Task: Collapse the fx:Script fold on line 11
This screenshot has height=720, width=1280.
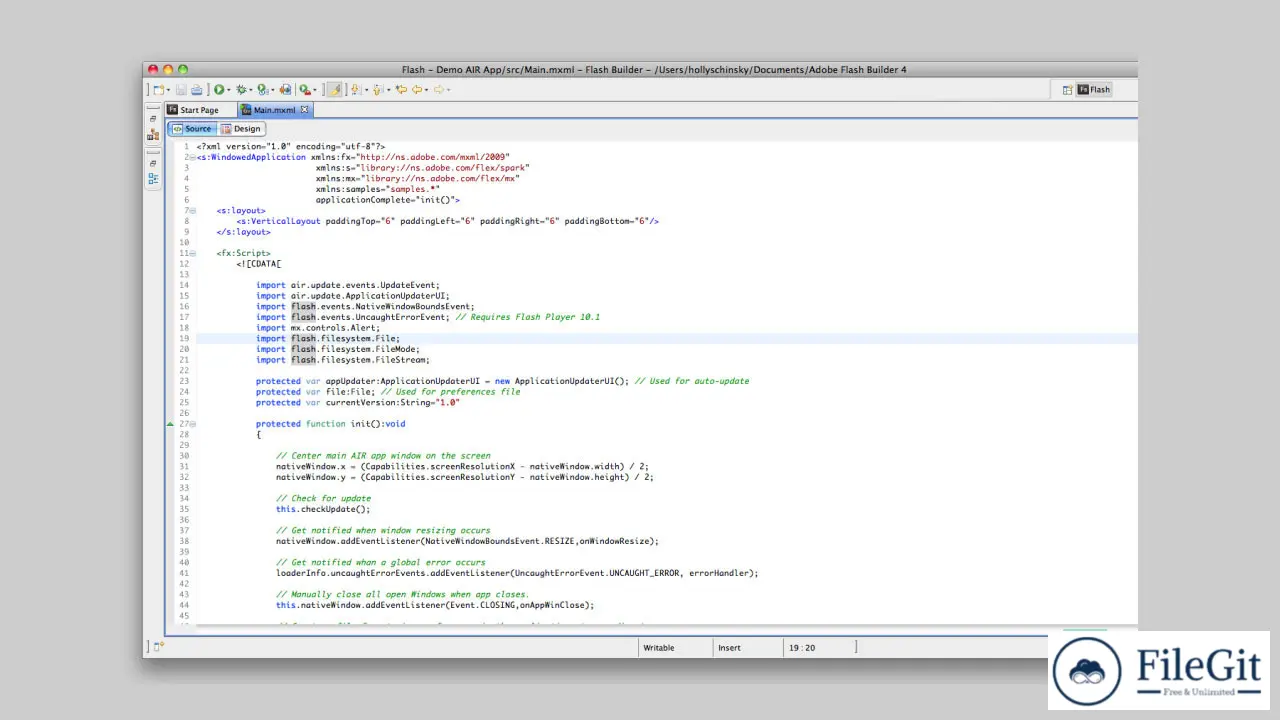Action: coord(192,254)
